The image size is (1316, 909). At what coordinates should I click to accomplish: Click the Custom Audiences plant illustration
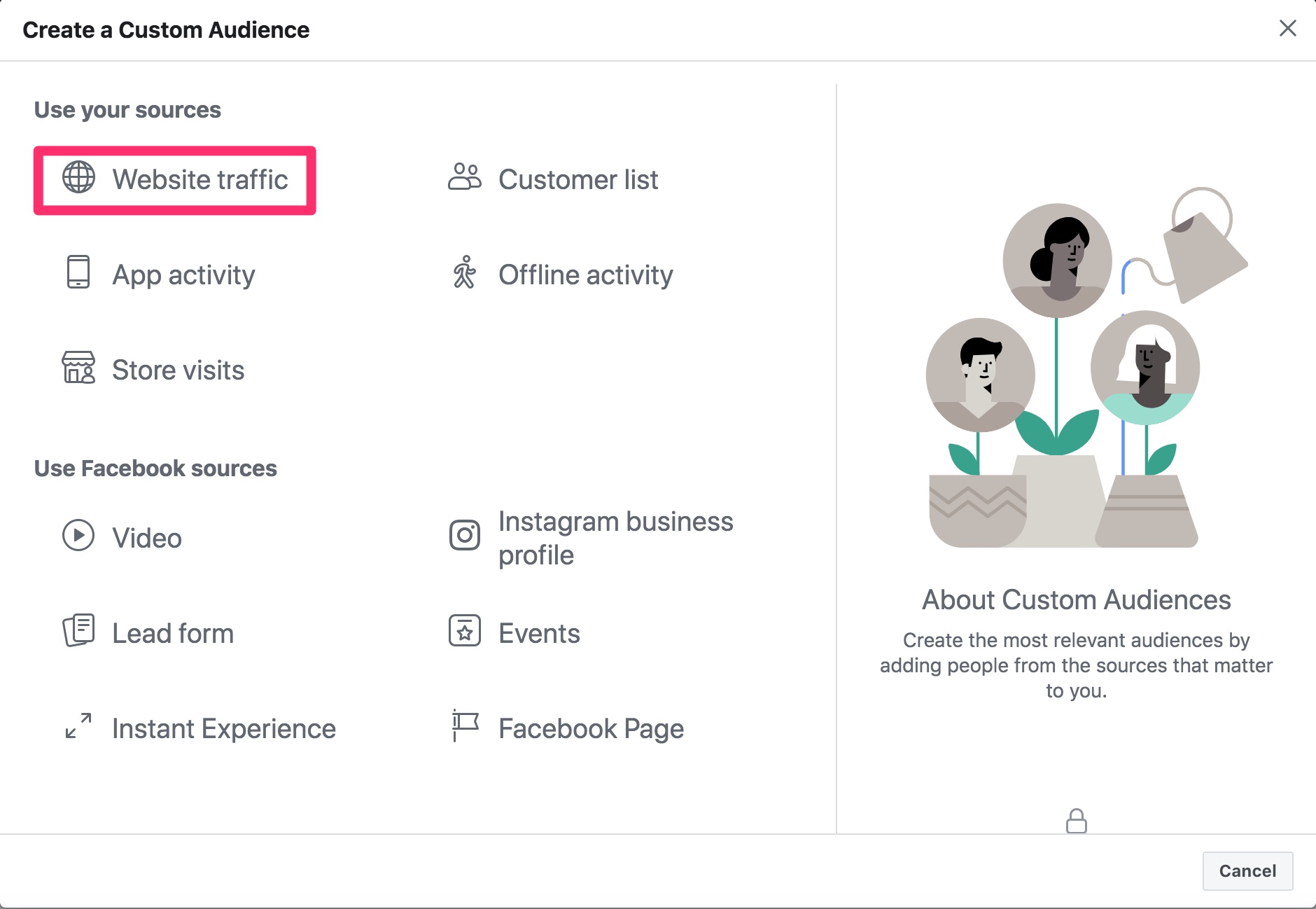[1086, 368]
